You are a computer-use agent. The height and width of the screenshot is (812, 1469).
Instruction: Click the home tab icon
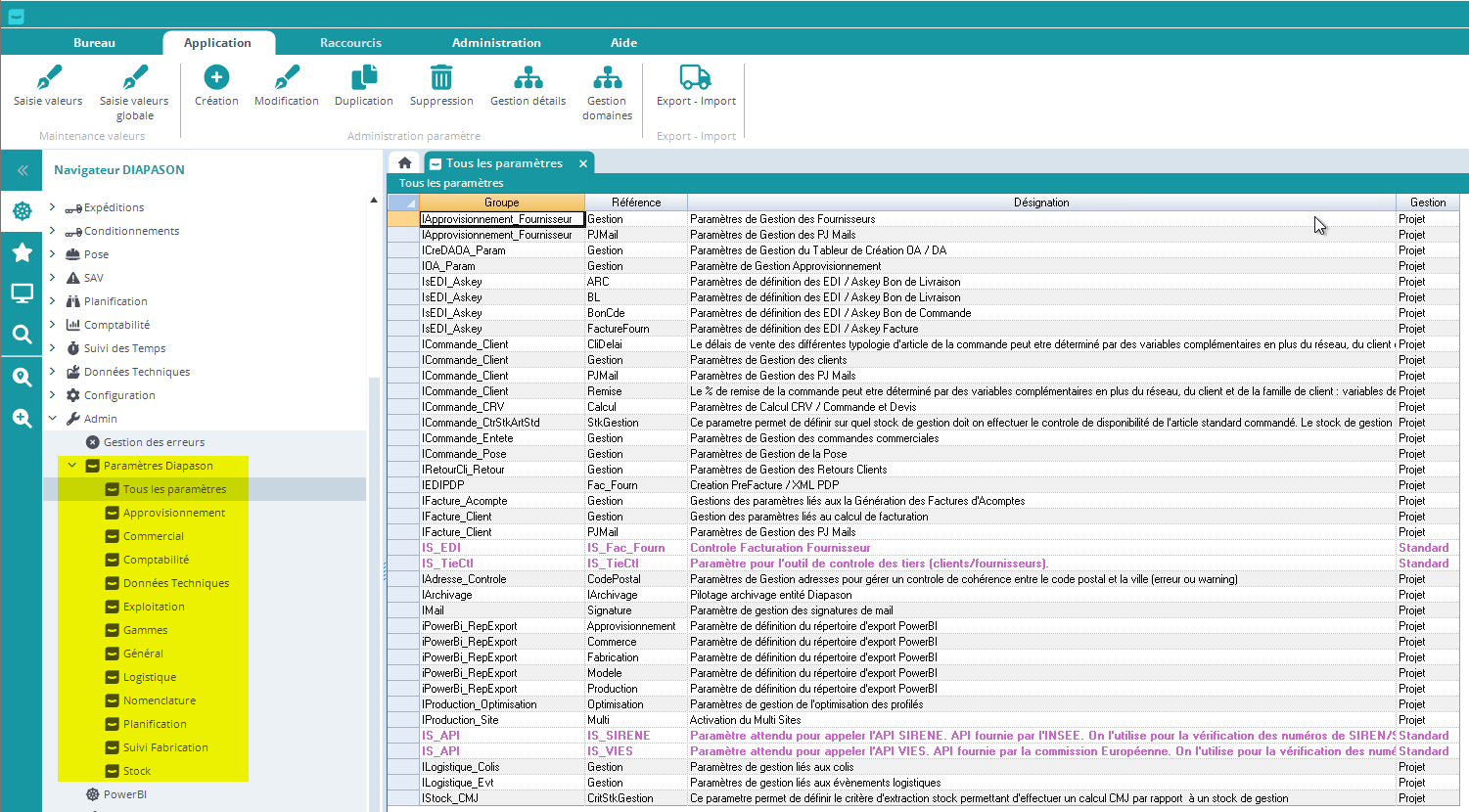click(404, 163)
